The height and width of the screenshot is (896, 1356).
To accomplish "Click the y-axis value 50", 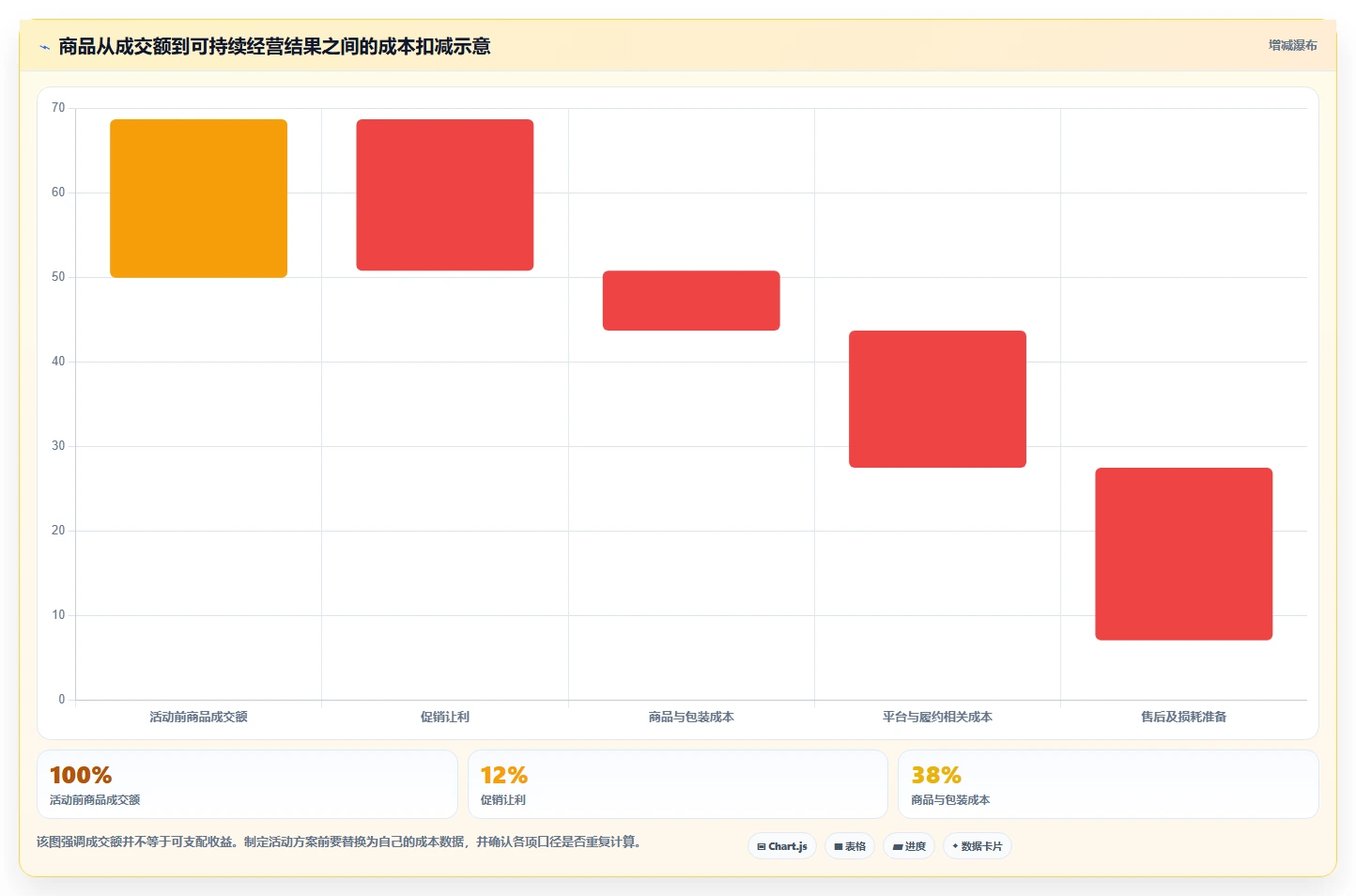I will point(58,277).
